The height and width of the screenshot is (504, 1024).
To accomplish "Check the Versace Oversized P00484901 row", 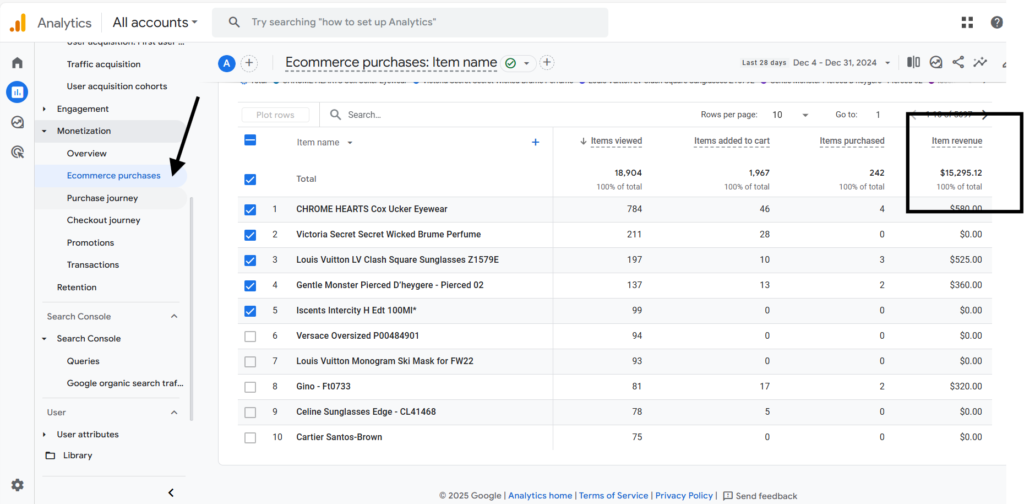I will point(250,337).
